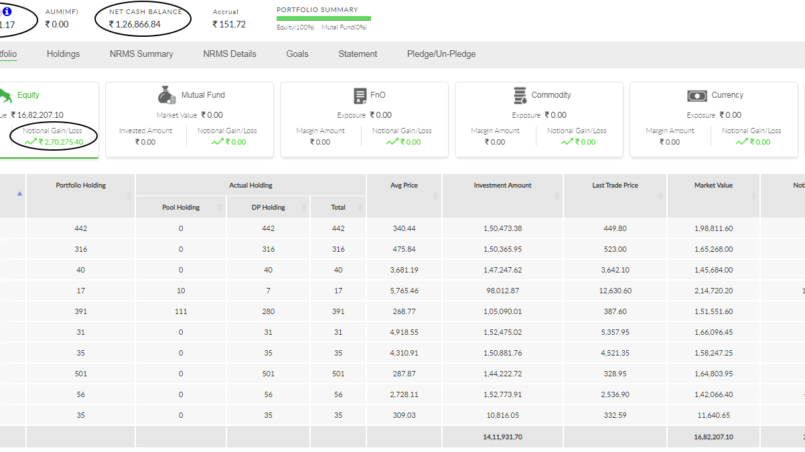Select the Commodity card
Screen dimensions: 805x452
(539, 119)
